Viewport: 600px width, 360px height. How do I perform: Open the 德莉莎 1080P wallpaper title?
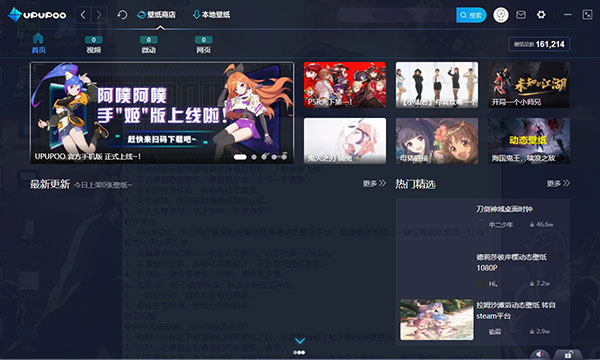511,262
